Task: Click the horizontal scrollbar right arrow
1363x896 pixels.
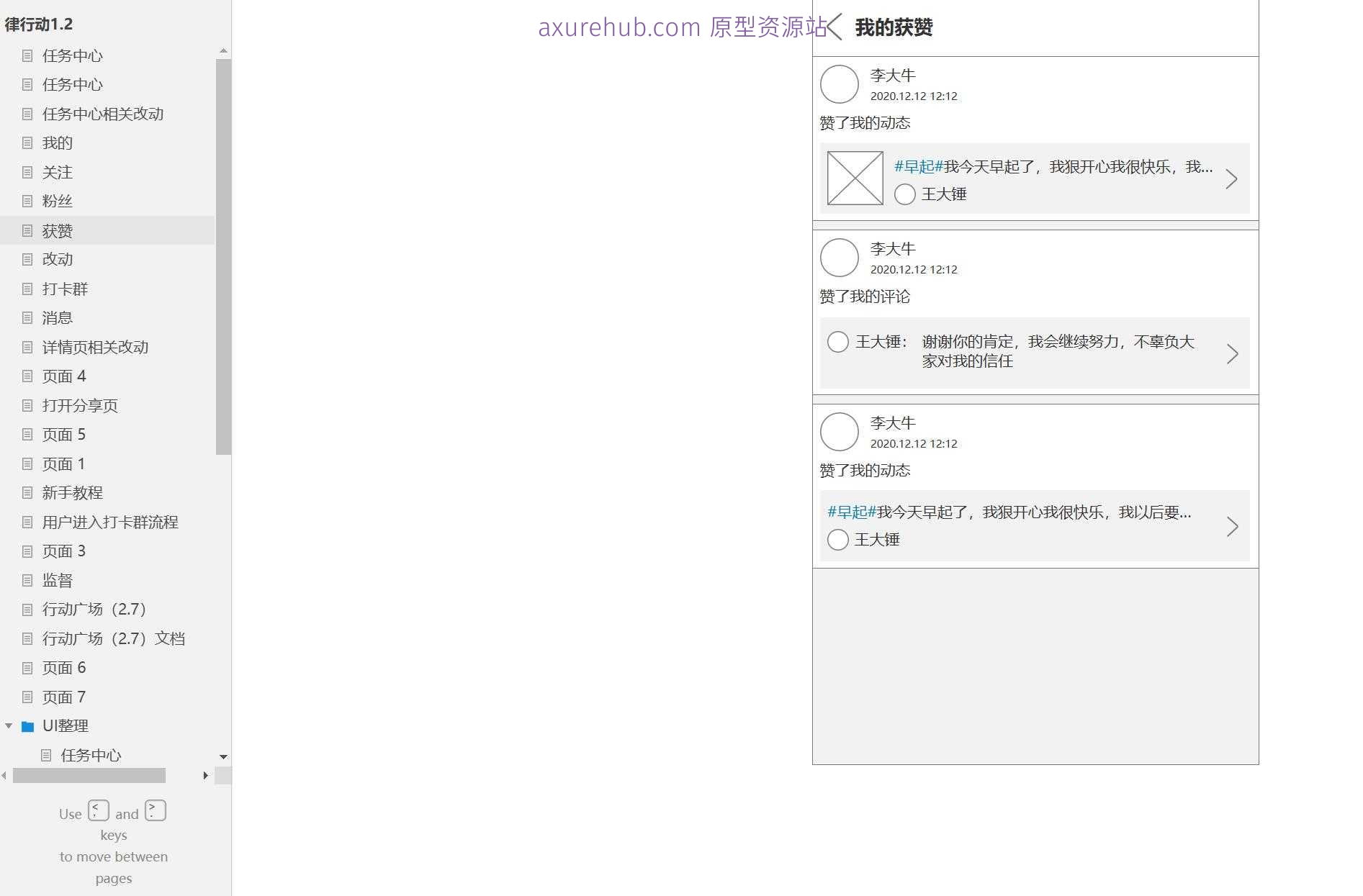Action: [x=206, y=775]
